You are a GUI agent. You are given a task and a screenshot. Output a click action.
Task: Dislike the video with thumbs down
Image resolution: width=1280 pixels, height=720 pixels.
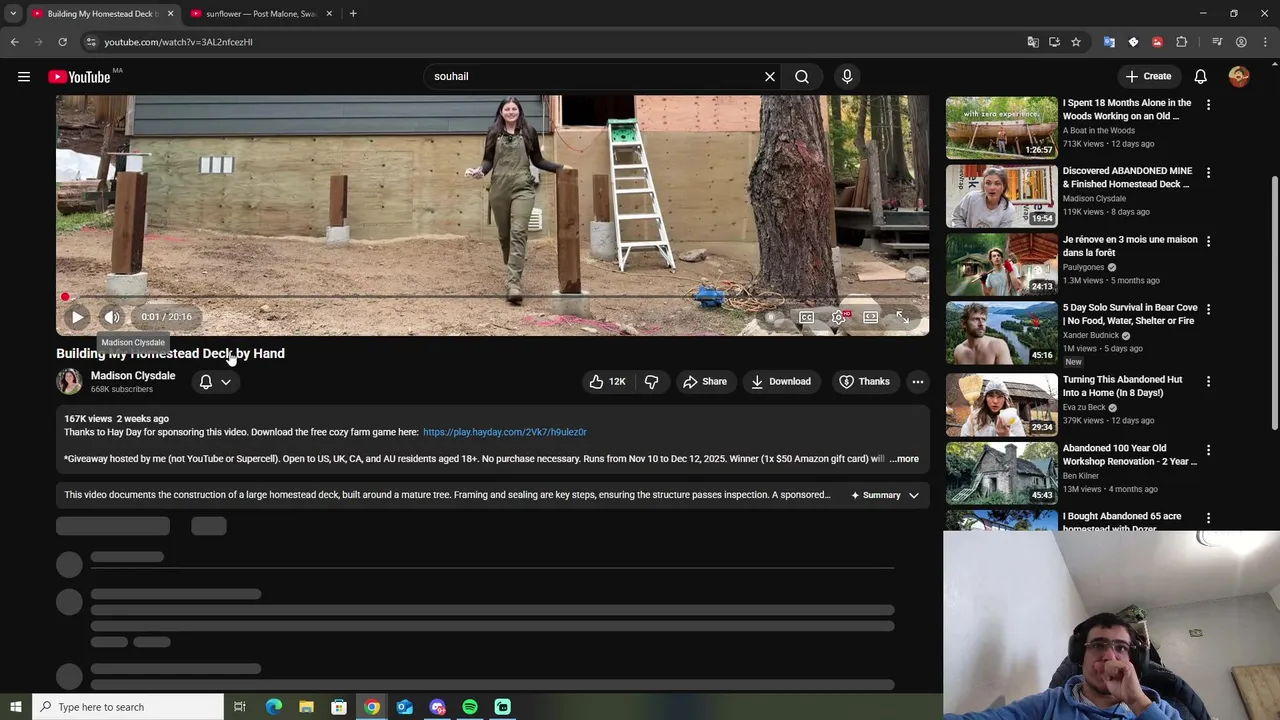click(651, 381)
